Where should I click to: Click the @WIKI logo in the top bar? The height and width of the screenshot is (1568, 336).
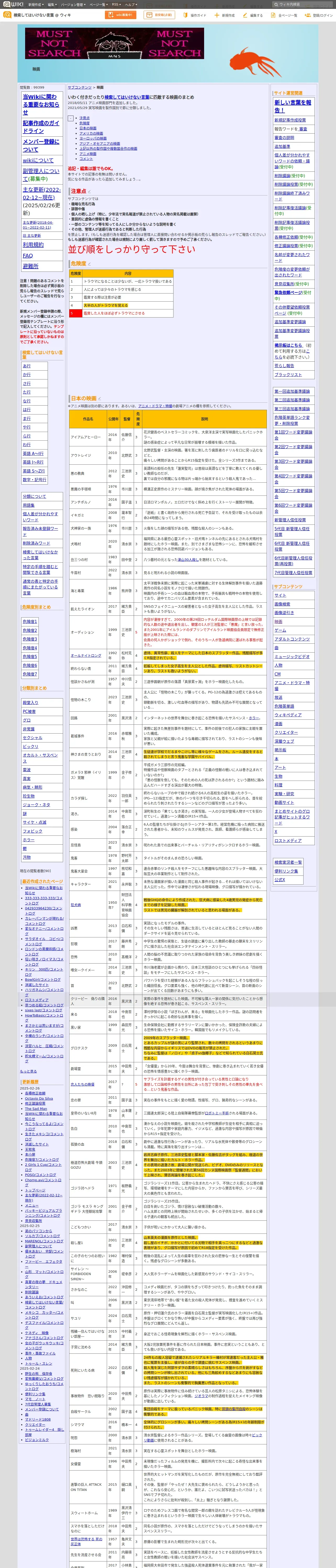click(13, 4)
